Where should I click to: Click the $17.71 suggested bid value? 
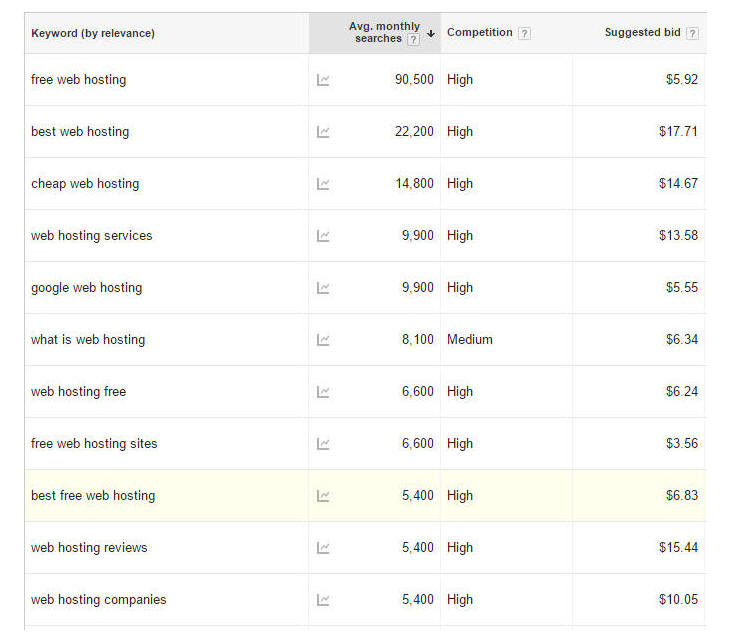pyautogui.click(x=678, y=132)
